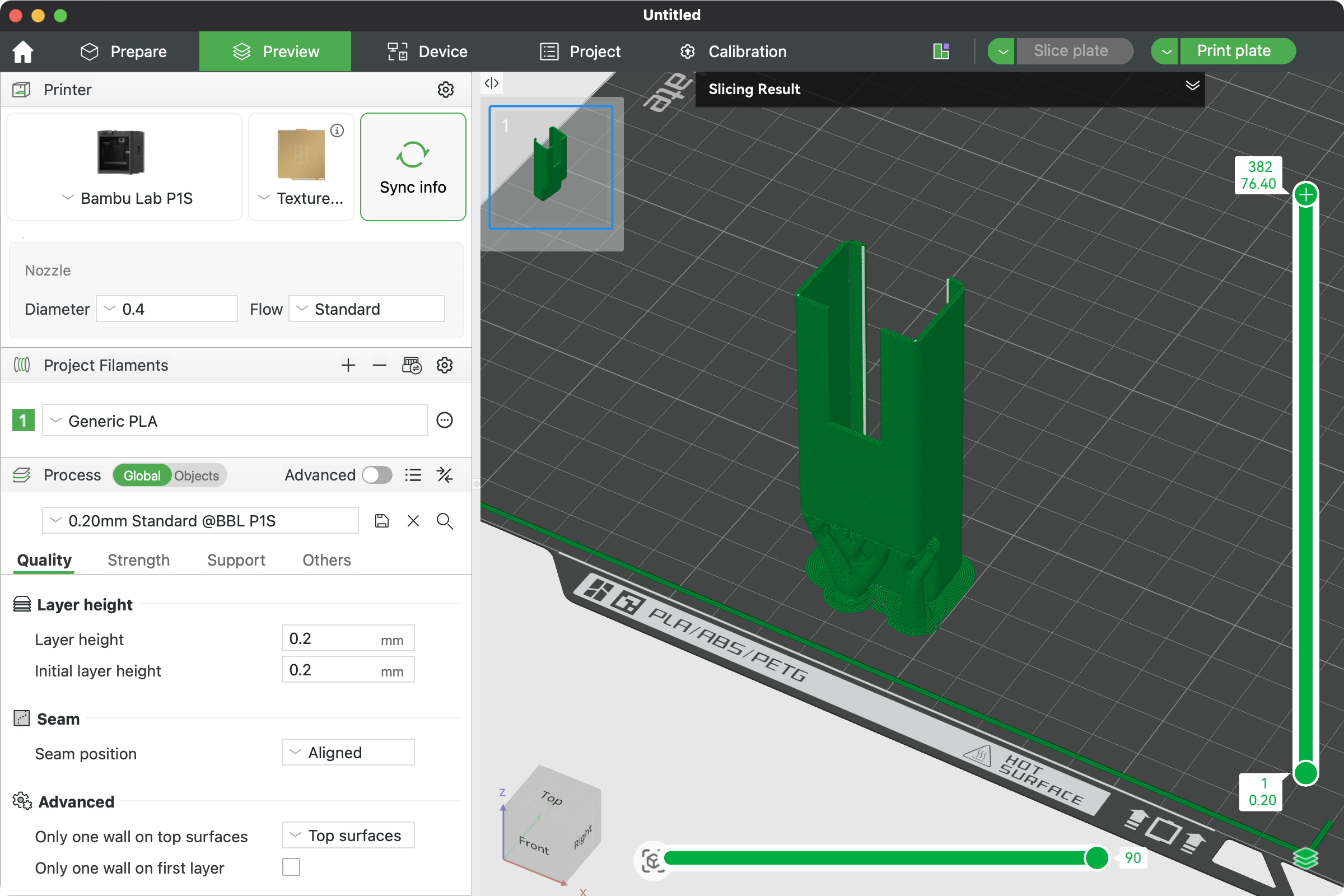This screenshot has width=1344, height=896.
Task: Open AMS filament sync icon
Action: pos(412,365)
